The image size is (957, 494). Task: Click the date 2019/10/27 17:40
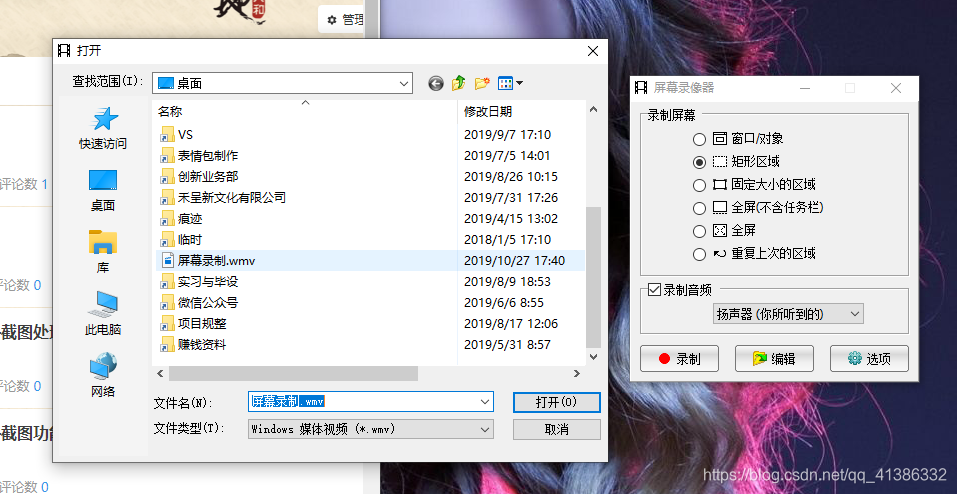[514, 261]
